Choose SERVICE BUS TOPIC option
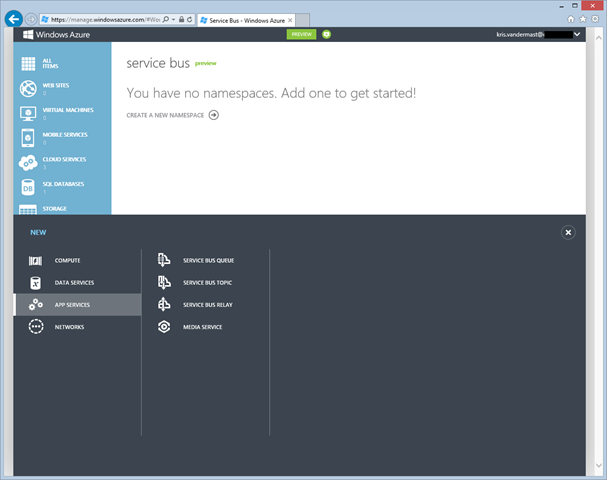The image size is (607, 480). (x=207, y=283)
